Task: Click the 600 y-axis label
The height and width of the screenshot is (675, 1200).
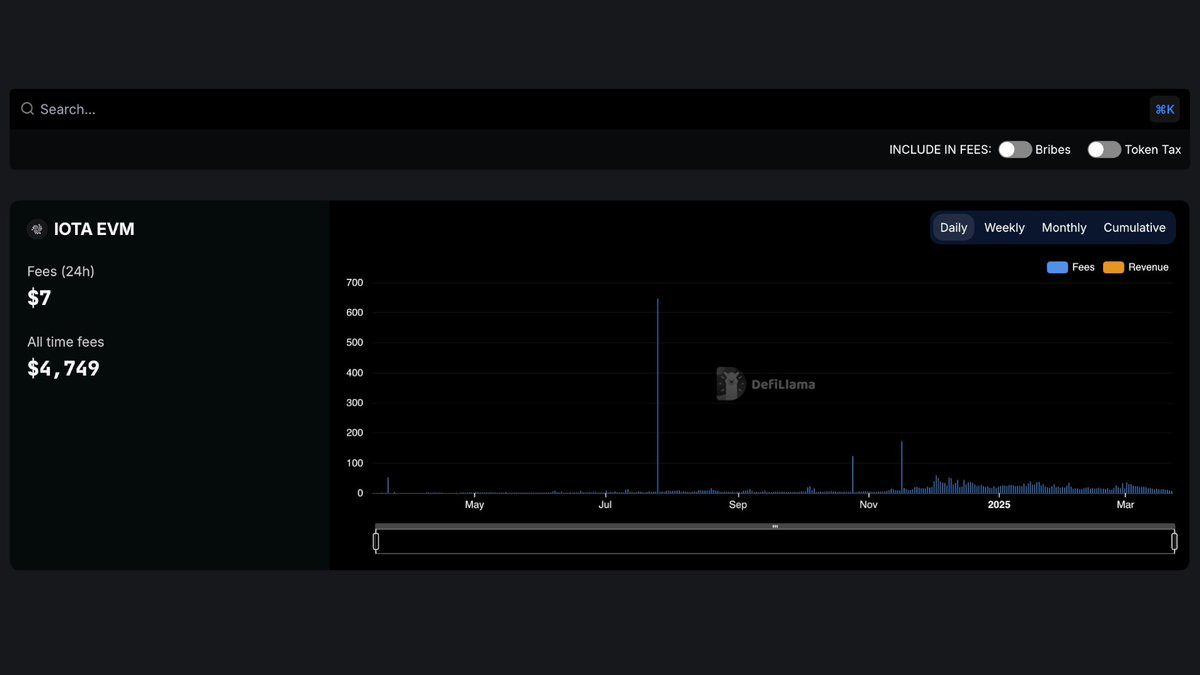Action: click(354, 313)
